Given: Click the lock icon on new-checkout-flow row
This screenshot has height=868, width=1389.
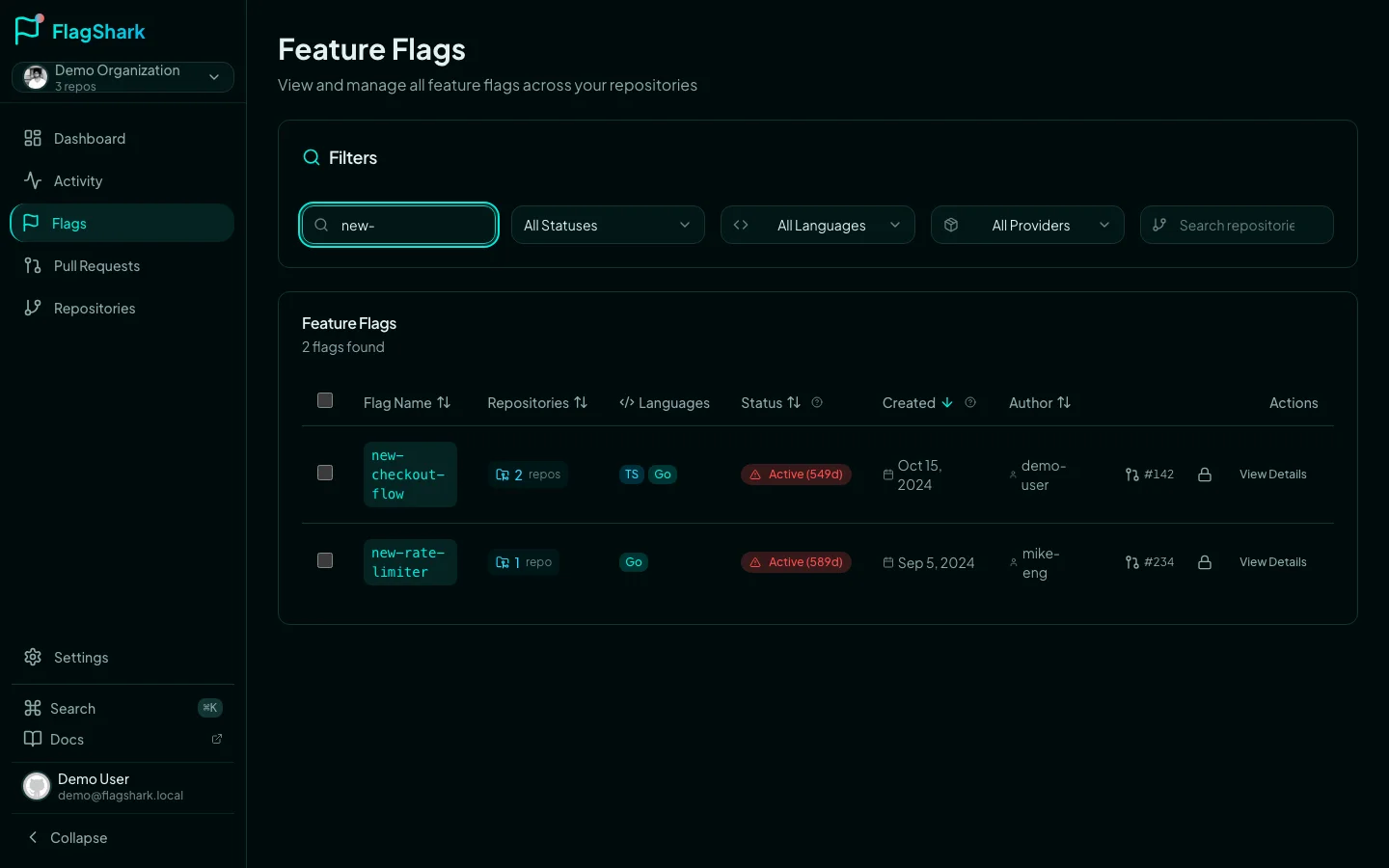Looking at the screenshot, I should (x=1205, y=474).
